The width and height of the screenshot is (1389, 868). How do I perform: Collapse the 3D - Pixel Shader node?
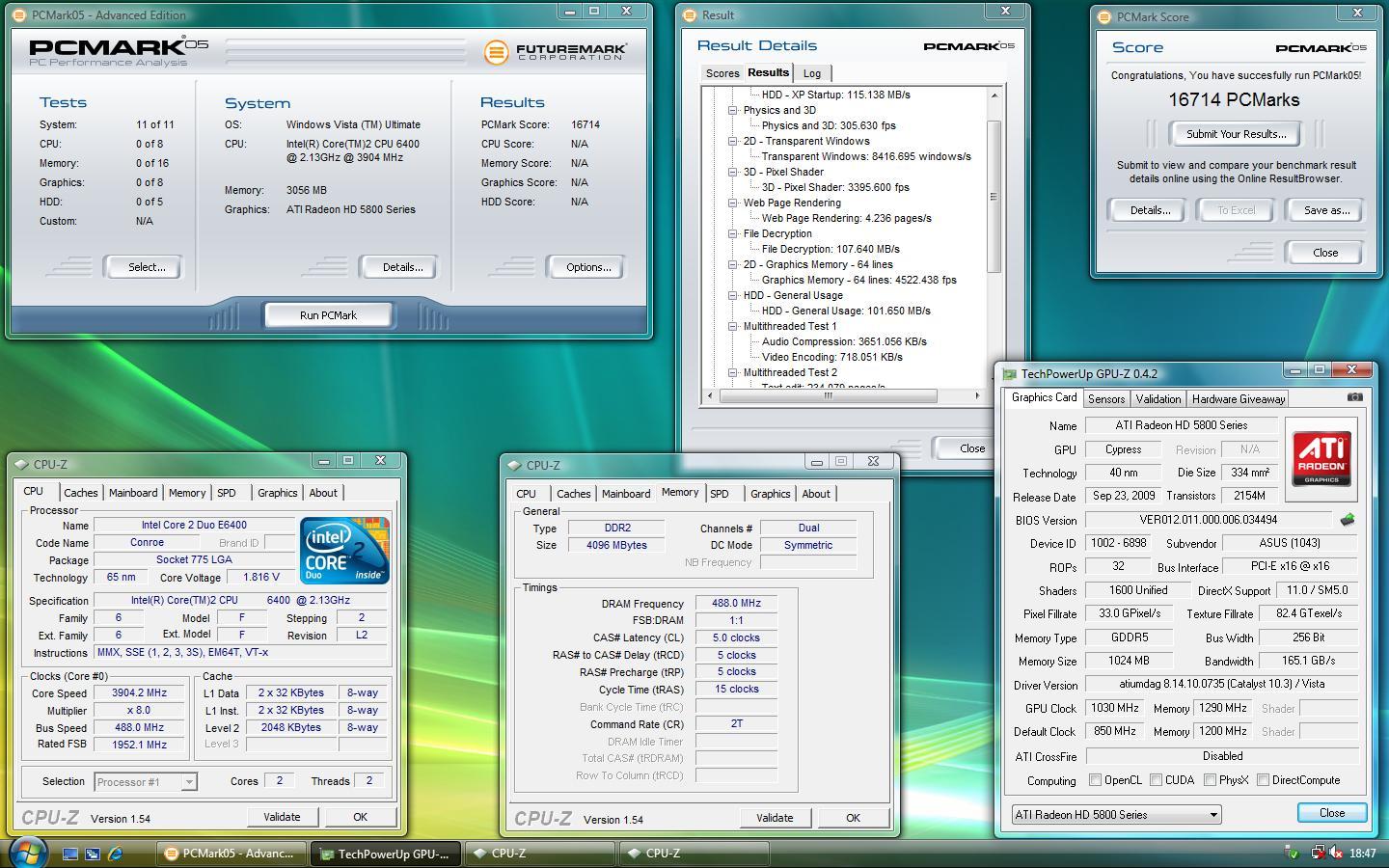click(733, 172)
